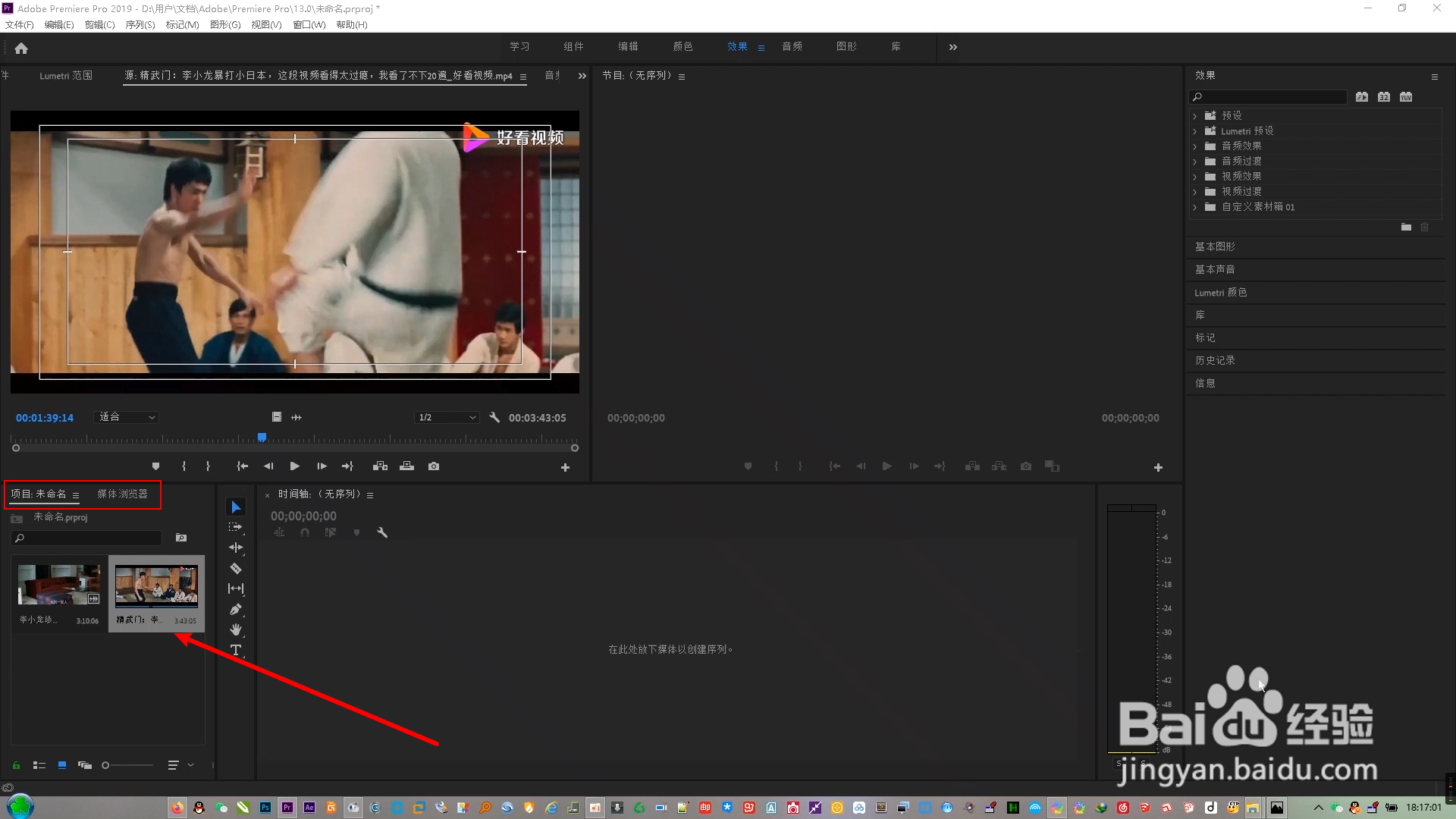The width and height of the screenshot is (1456, 819).
Task: Select the Razor tool
Action: 236,568
